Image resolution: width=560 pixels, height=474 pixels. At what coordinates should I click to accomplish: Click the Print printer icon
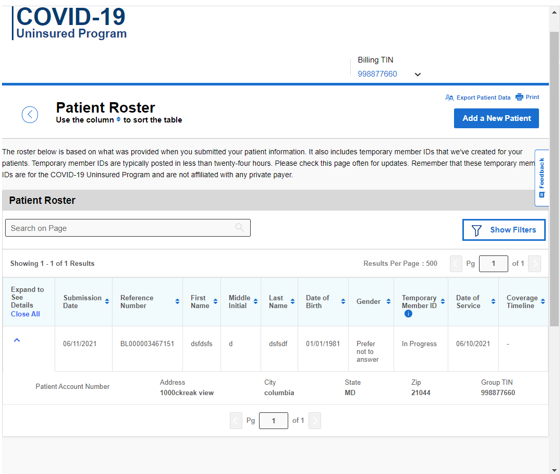click(x=519, y=97)
